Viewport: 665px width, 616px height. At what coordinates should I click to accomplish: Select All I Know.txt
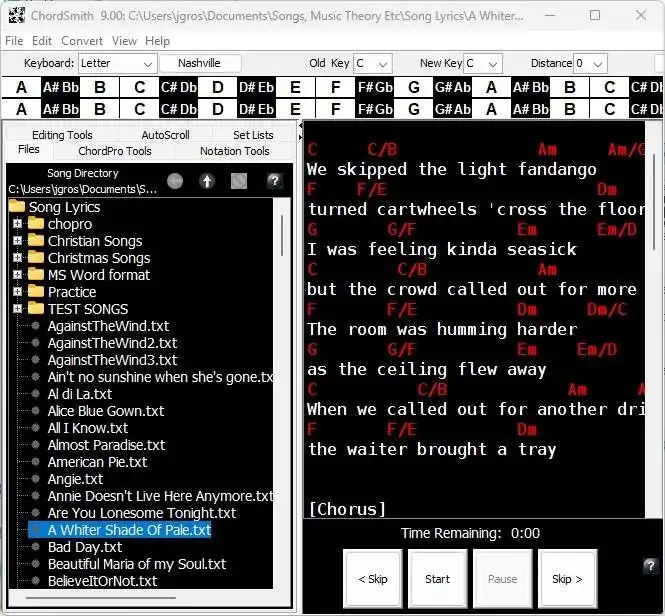88,428
